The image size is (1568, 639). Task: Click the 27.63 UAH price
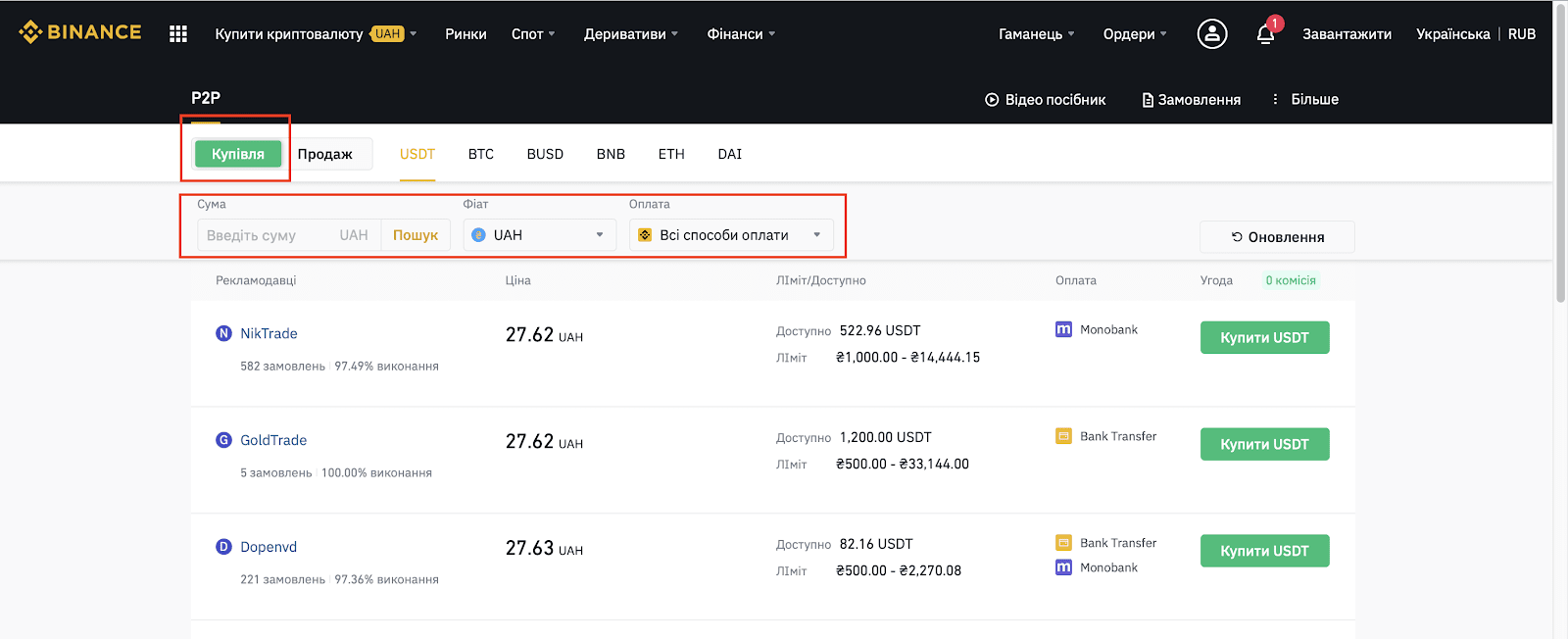[544, 548]
